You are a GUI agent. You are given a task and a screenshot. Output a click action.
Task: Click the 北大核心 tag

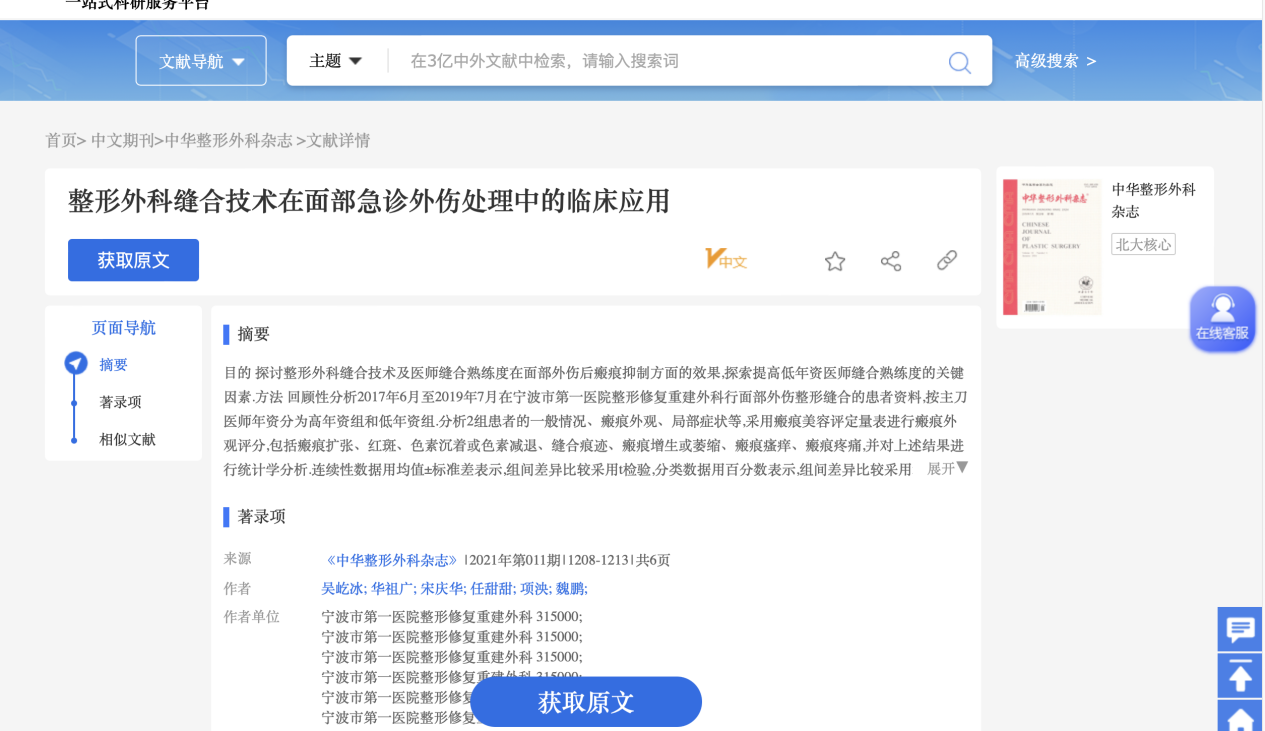(x=1143, y=244)
